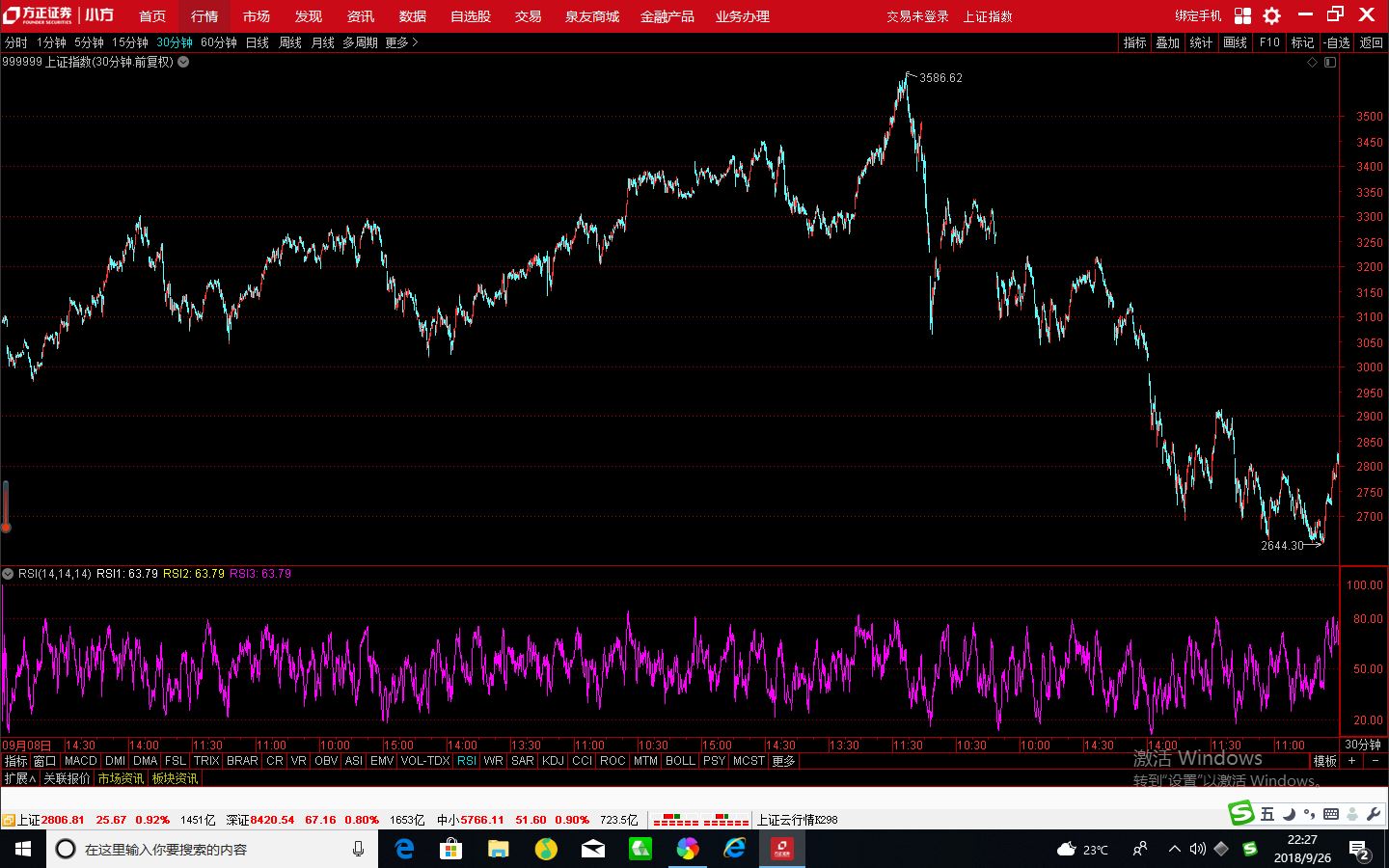The width and height of the screenshot is (1389, 868).
Task: Open the 关联报价 tab
Action: 67,778
